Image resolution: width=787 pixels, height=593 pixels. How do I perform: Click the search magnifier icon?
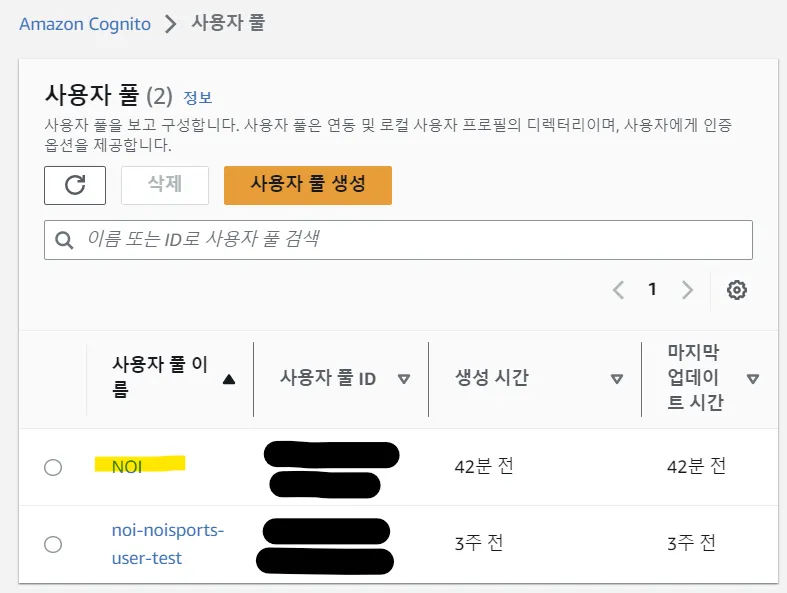65,240
